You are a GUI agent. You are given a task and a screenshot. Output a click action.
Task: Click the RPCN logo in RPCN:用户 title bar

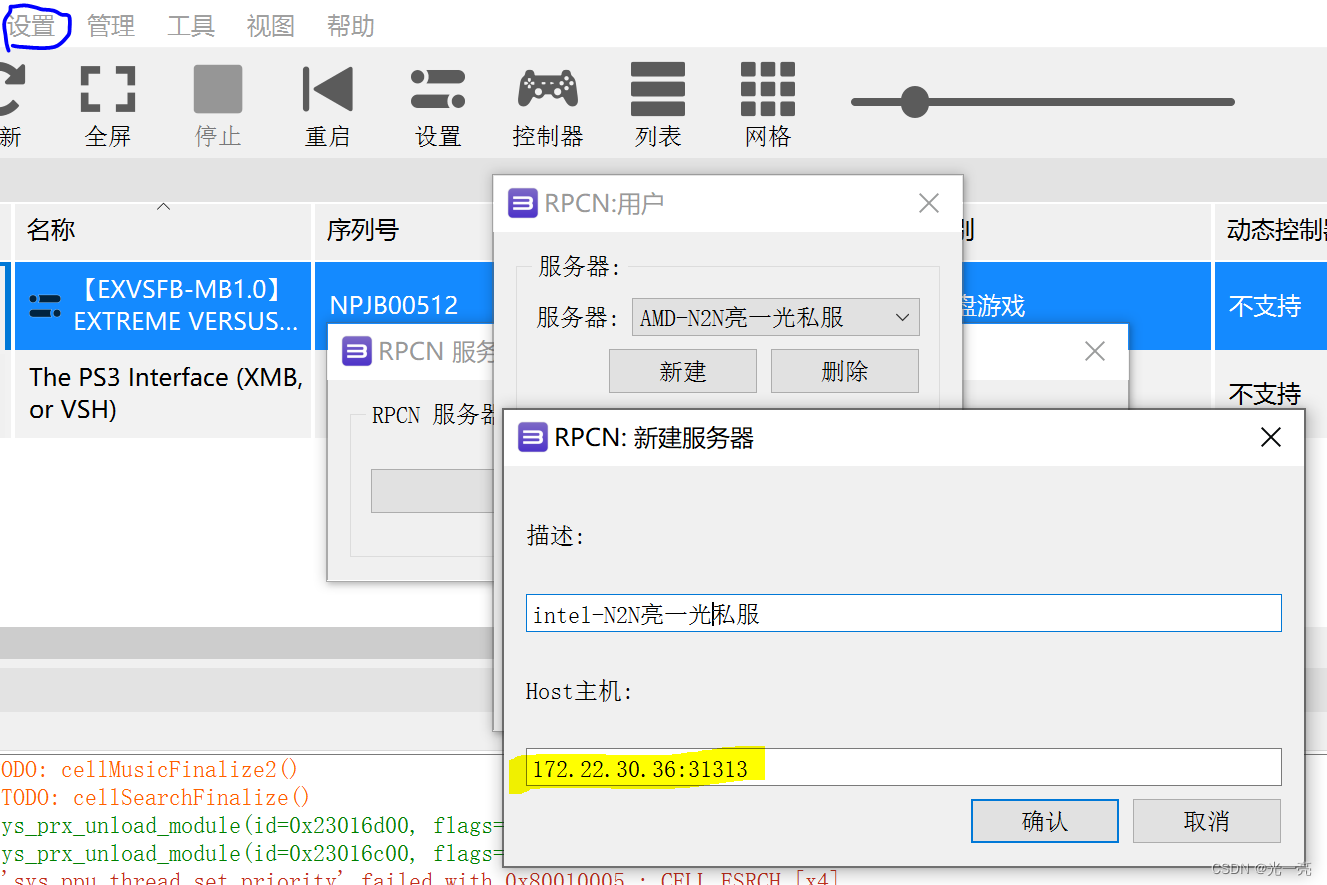point(523,203)
